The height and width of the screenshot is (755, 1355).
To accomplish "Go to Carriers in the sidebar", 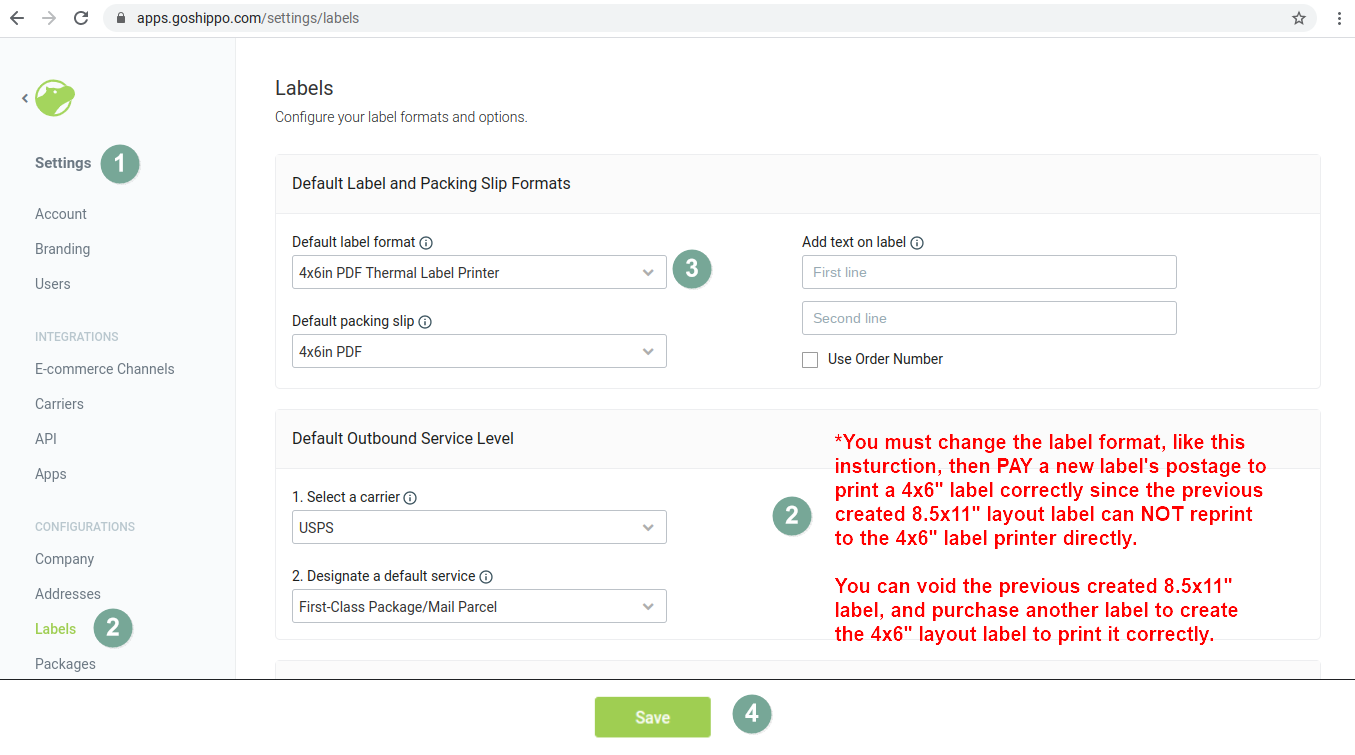I will click(59, 404).
